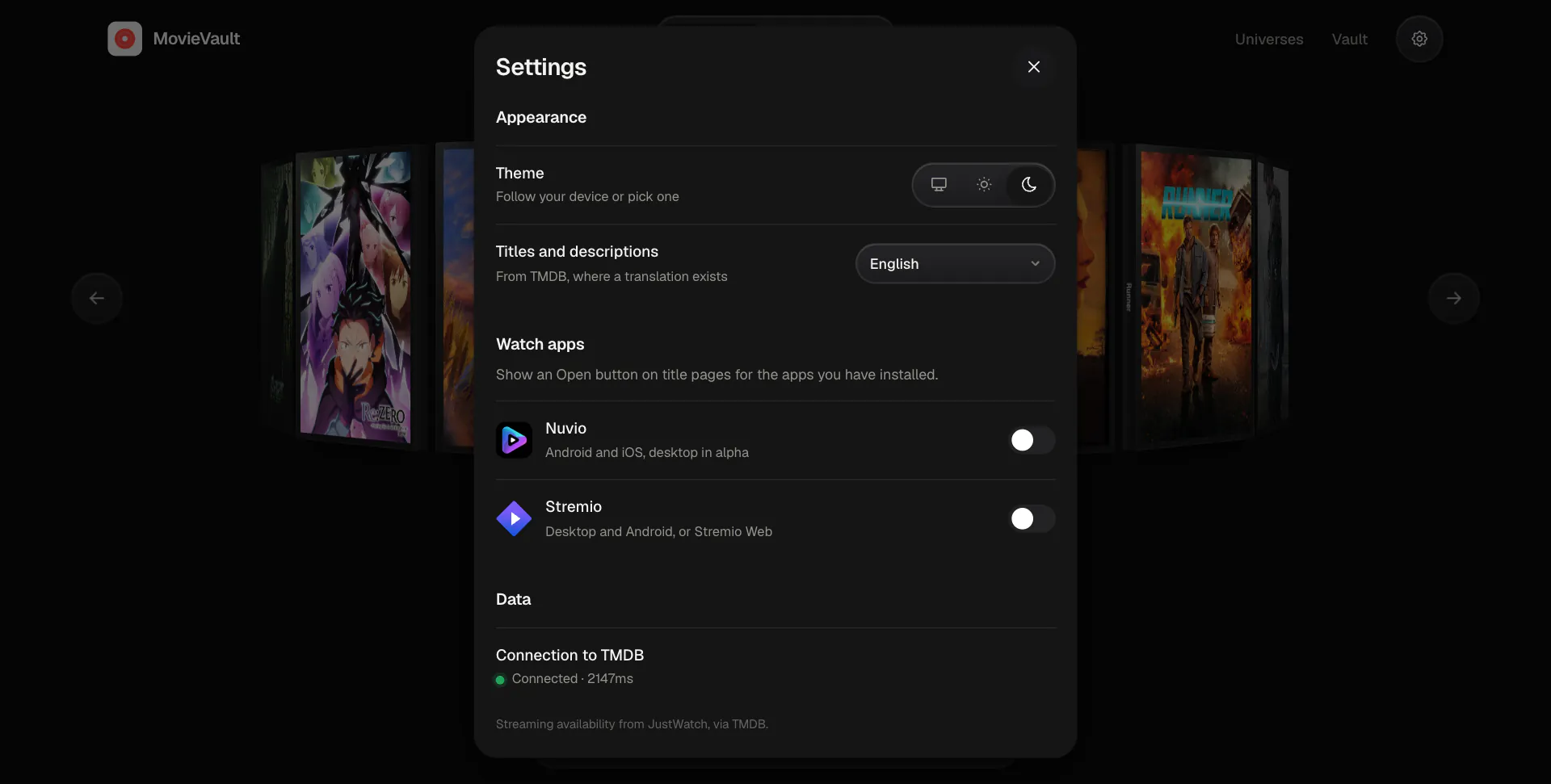
Task: Open the English language dropdown
Action: 955,264
